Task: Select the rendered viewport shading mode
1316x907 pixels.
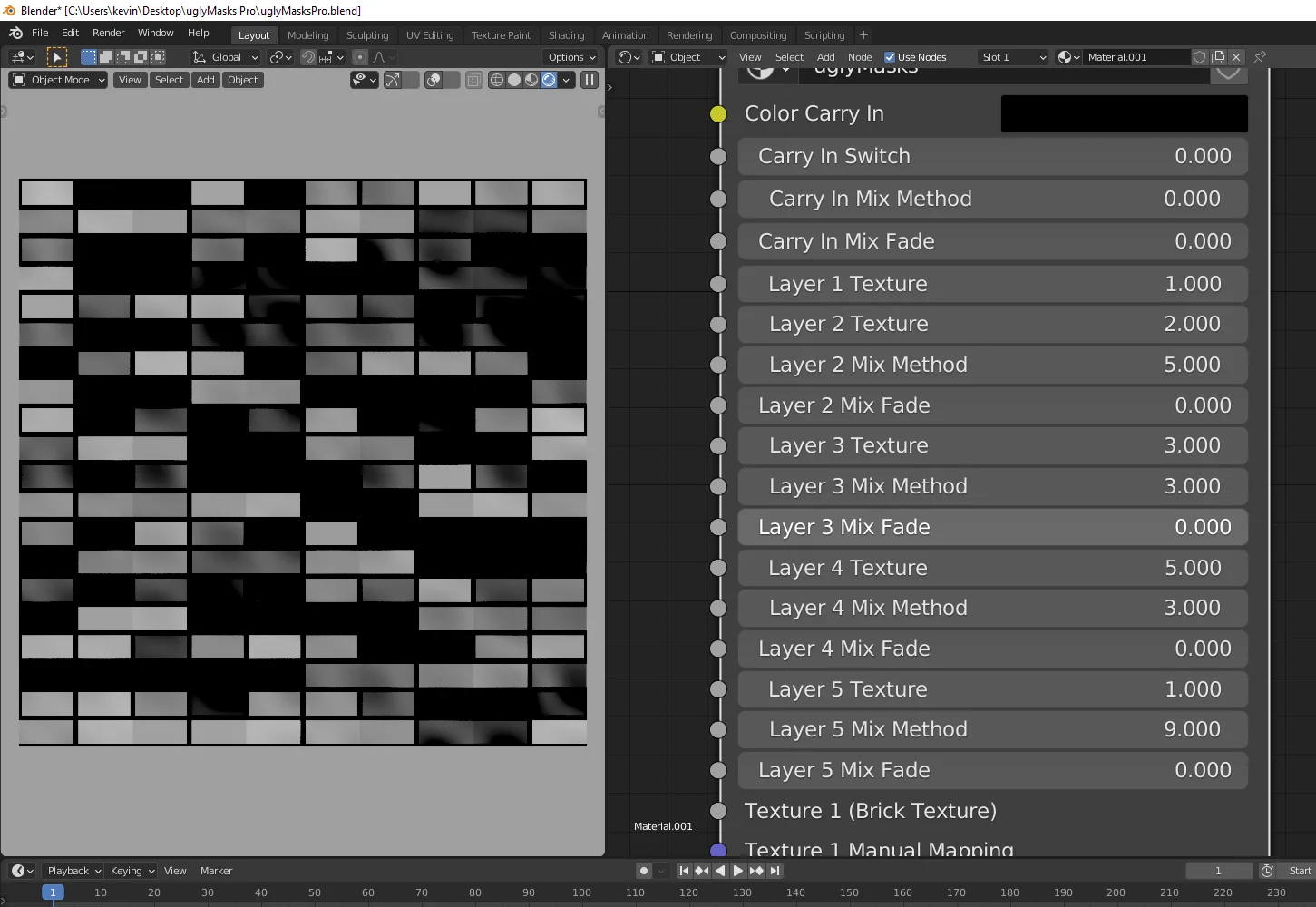Action: tap(549, 80)
